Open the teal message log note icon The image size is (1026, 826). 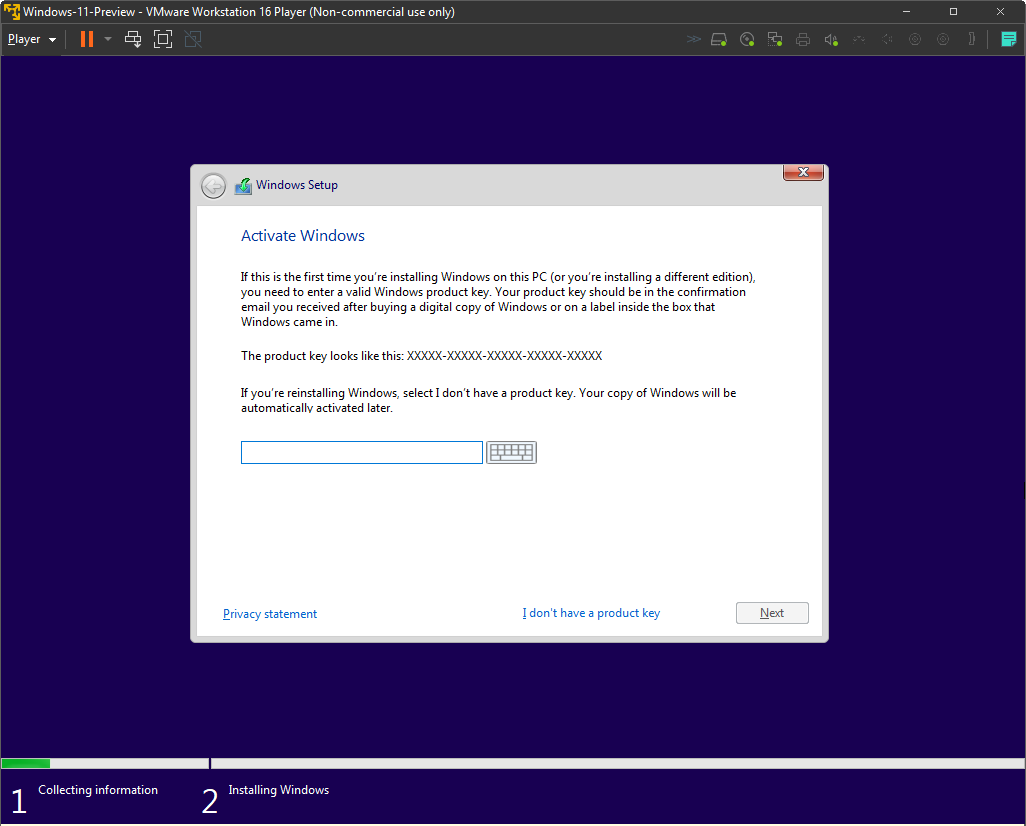(x=1008, y=39)
